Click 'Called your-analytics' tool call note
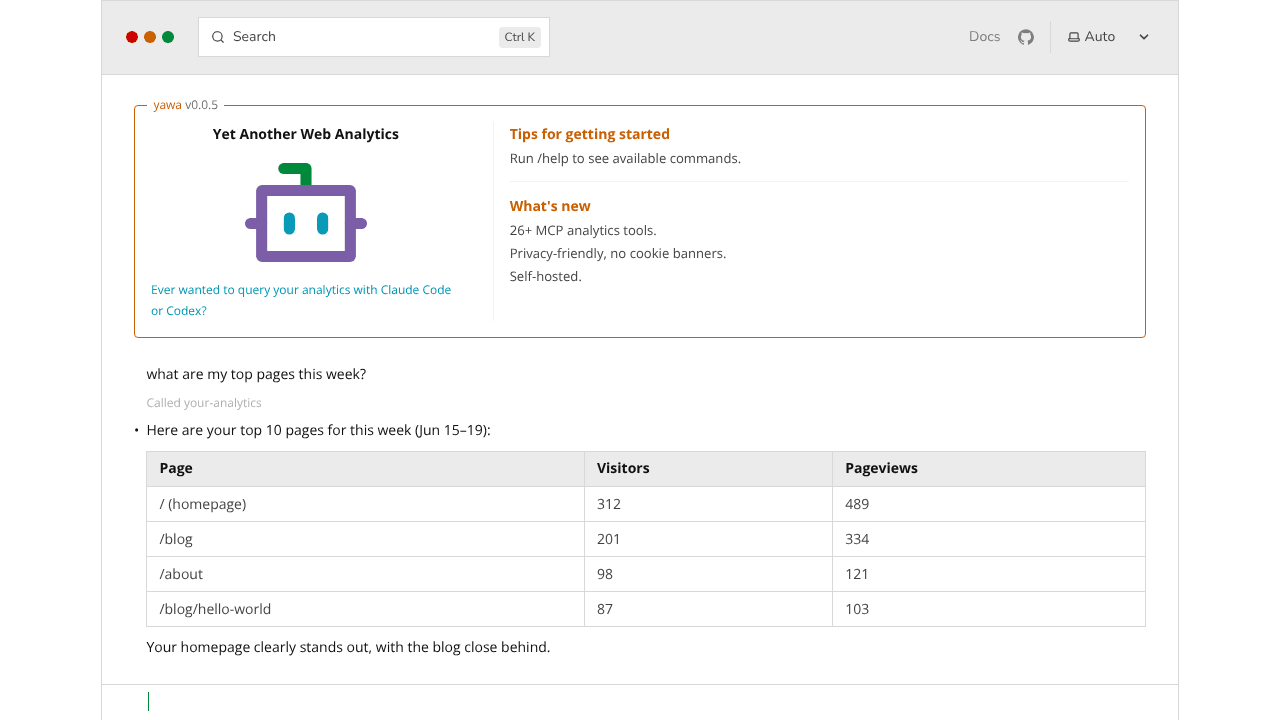Image resolution: width=1280 pixels, height=720 pixels. click(x=204, y=403)
